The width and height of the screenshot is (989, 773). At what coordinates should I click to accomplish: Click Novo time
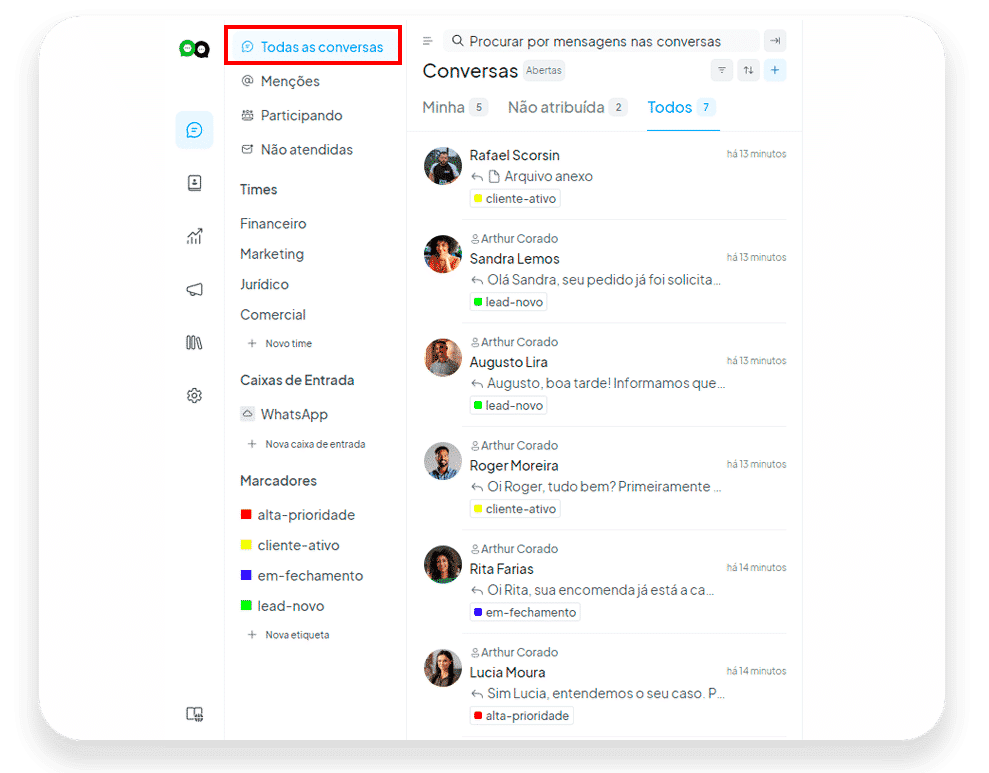[288, 343]
